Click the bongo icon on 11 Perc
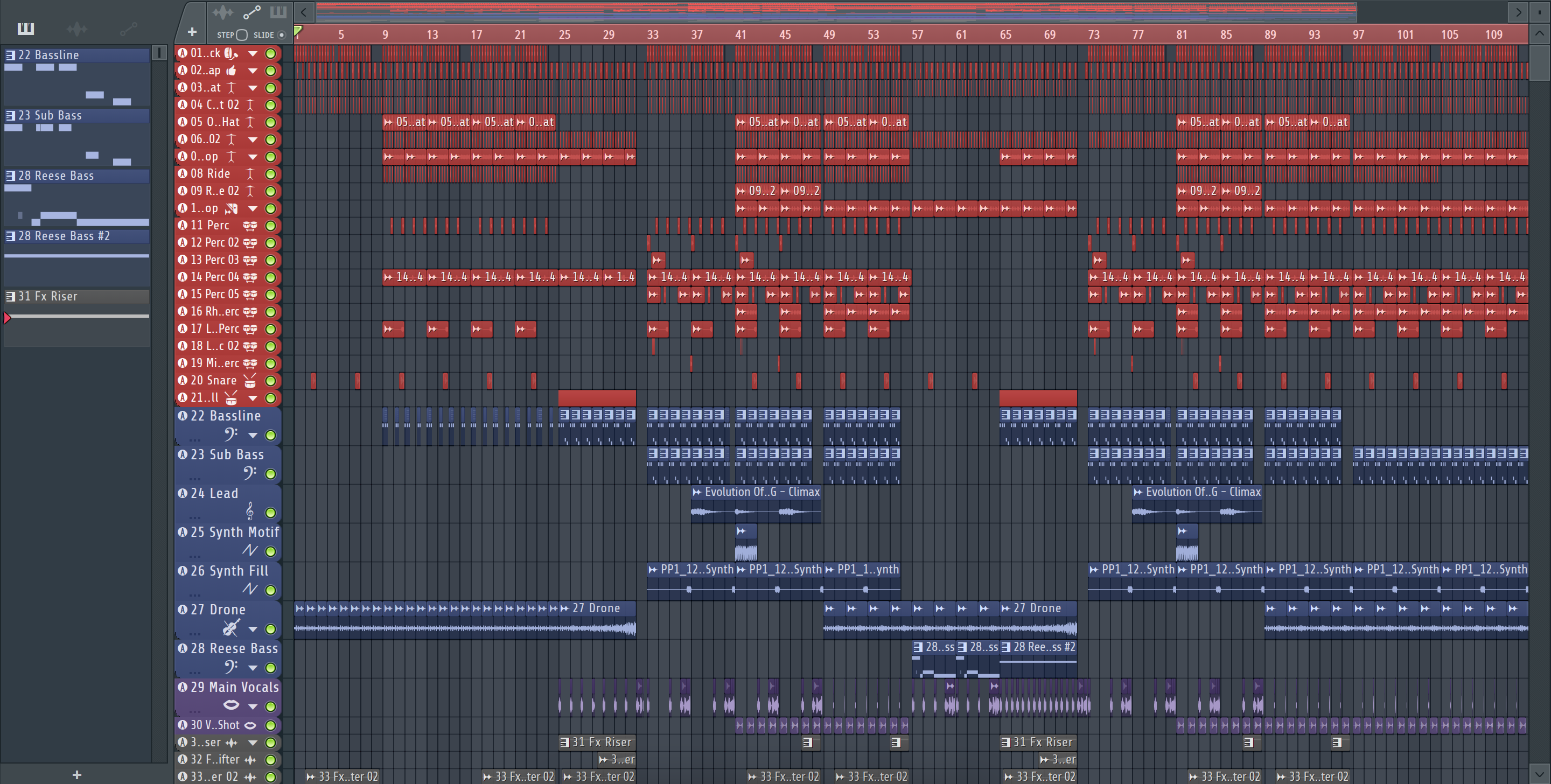The width and height of the screenshot is (1551, 784). click(250, 226)
